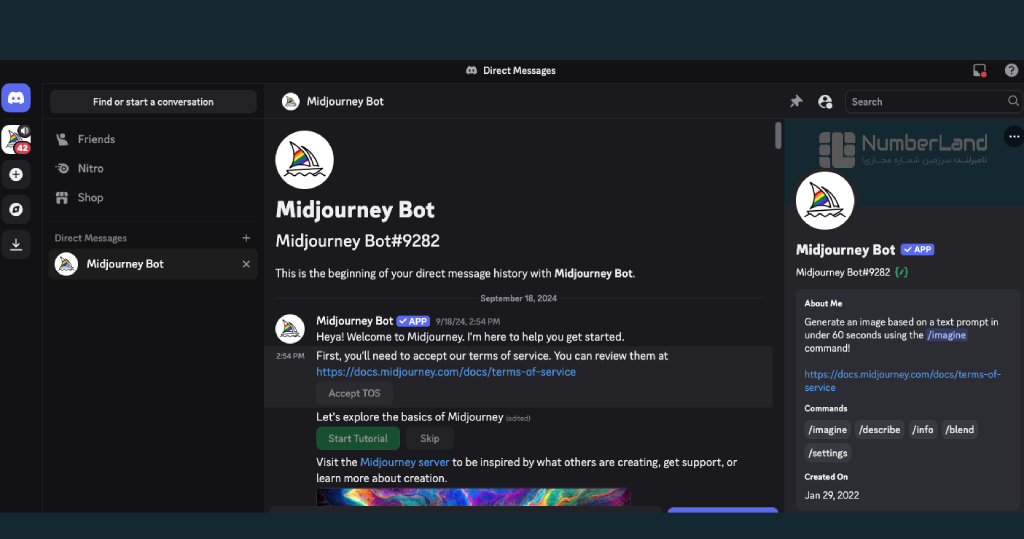The width and height of the screenshot is (1024, 539).
Task: Click the Start Tutorial button
Action: point(358,438)
